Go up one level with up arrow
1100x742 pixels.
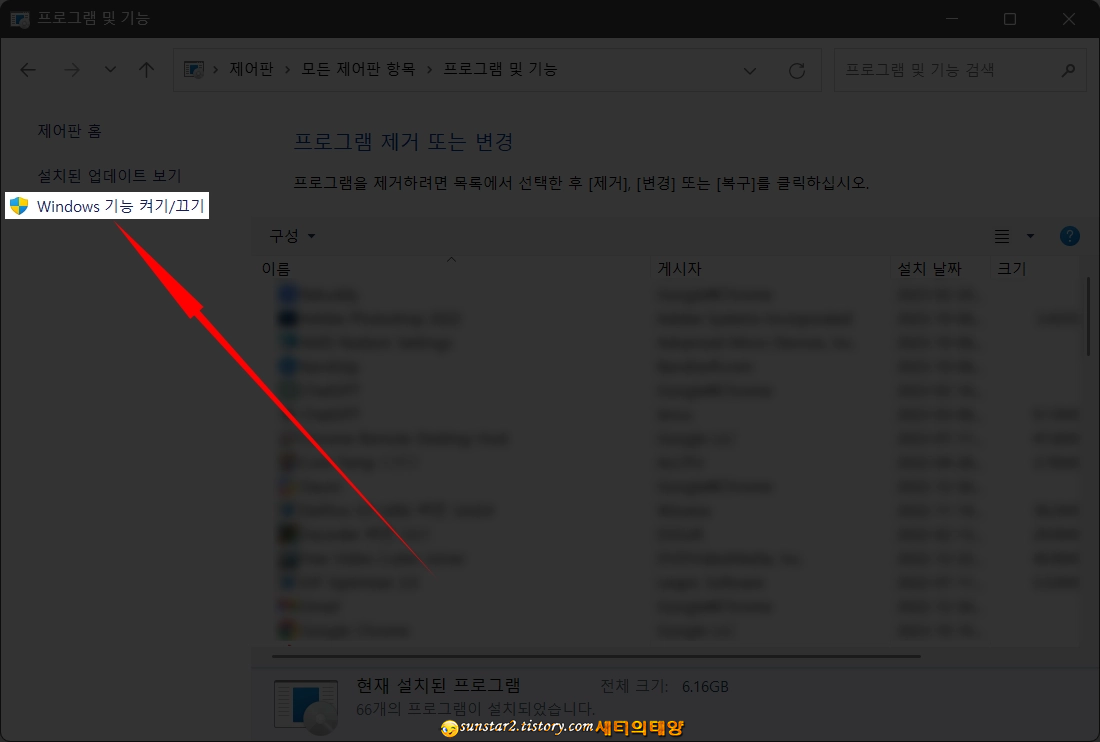point(146,69)
